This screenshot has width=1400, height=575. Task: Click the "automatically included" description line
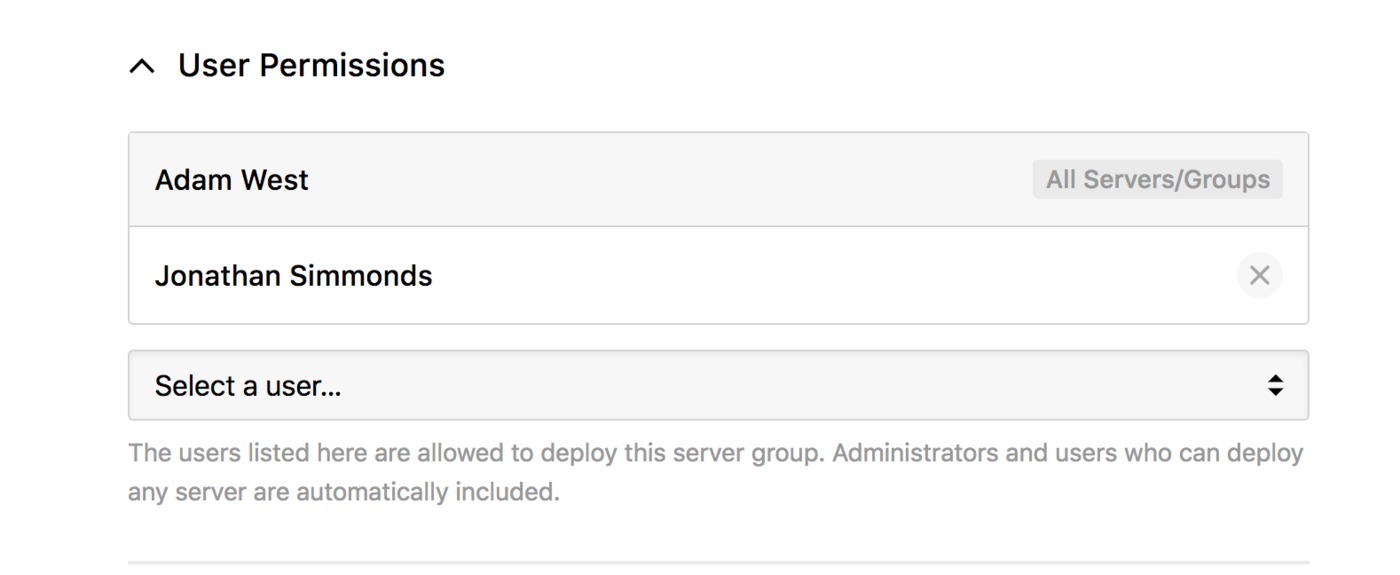(x=343, y=492)
